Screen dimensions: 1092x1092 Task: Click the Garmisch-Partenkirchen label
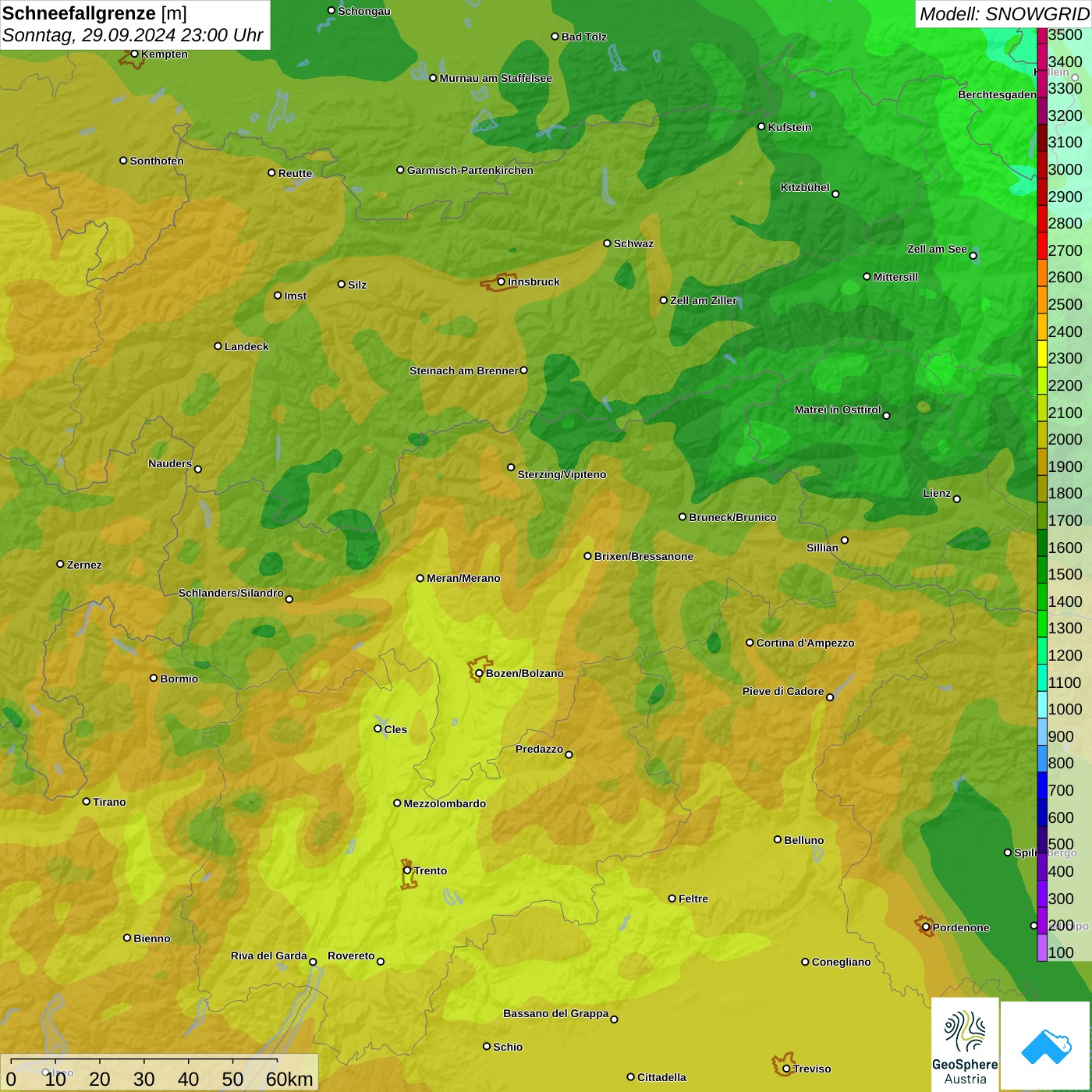click(470, 170)
